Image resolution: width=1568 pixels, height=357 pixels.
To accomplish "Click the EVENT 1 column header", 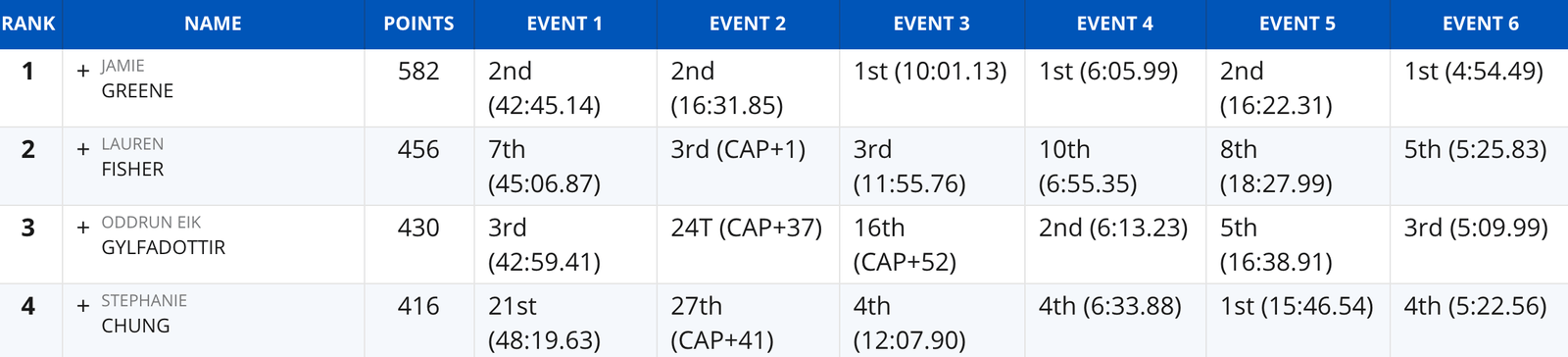I will 564,24.
